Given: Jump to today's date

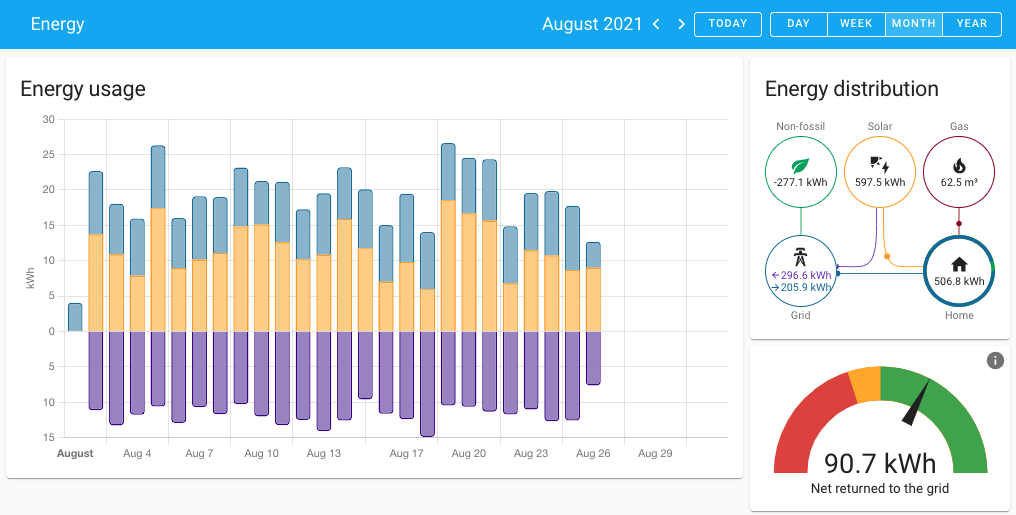Looking at the screenshot, I should 727,24.
